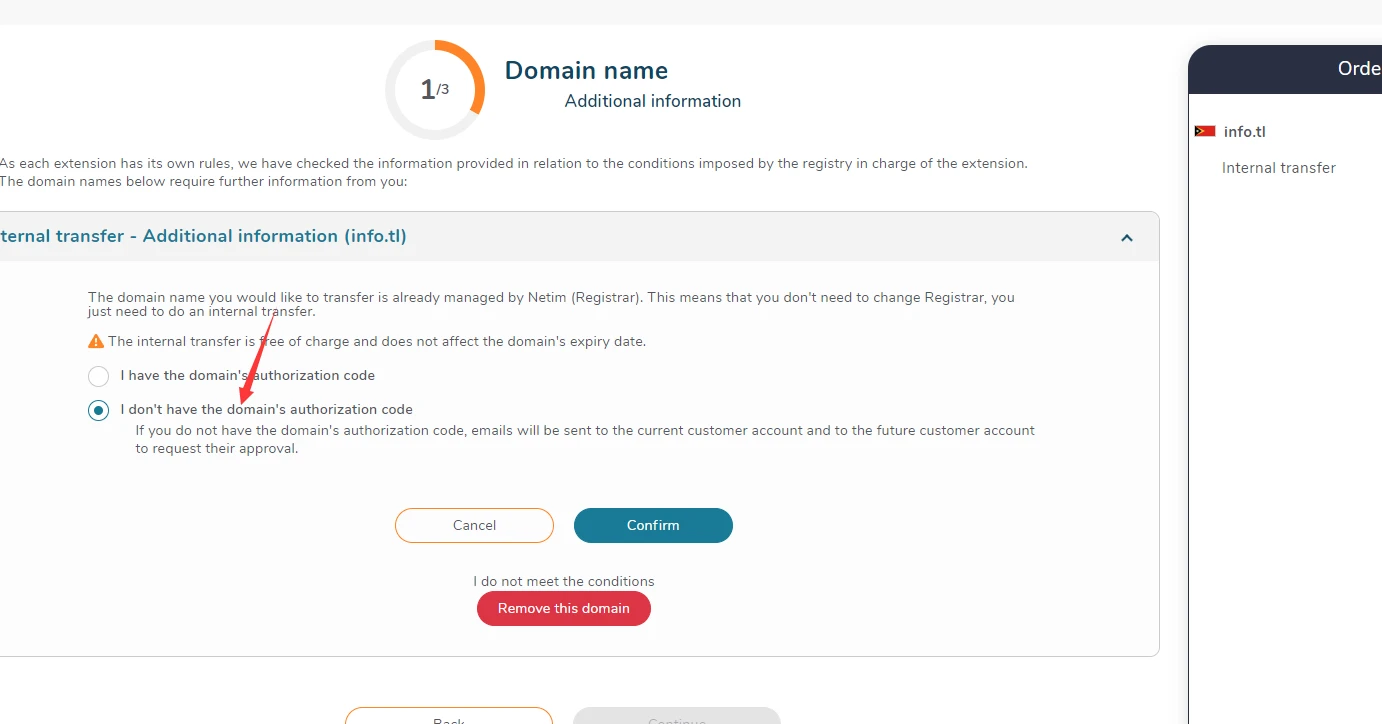Remove this domain from the order
The image size is (1382, 724).
(x=564, y=608)
